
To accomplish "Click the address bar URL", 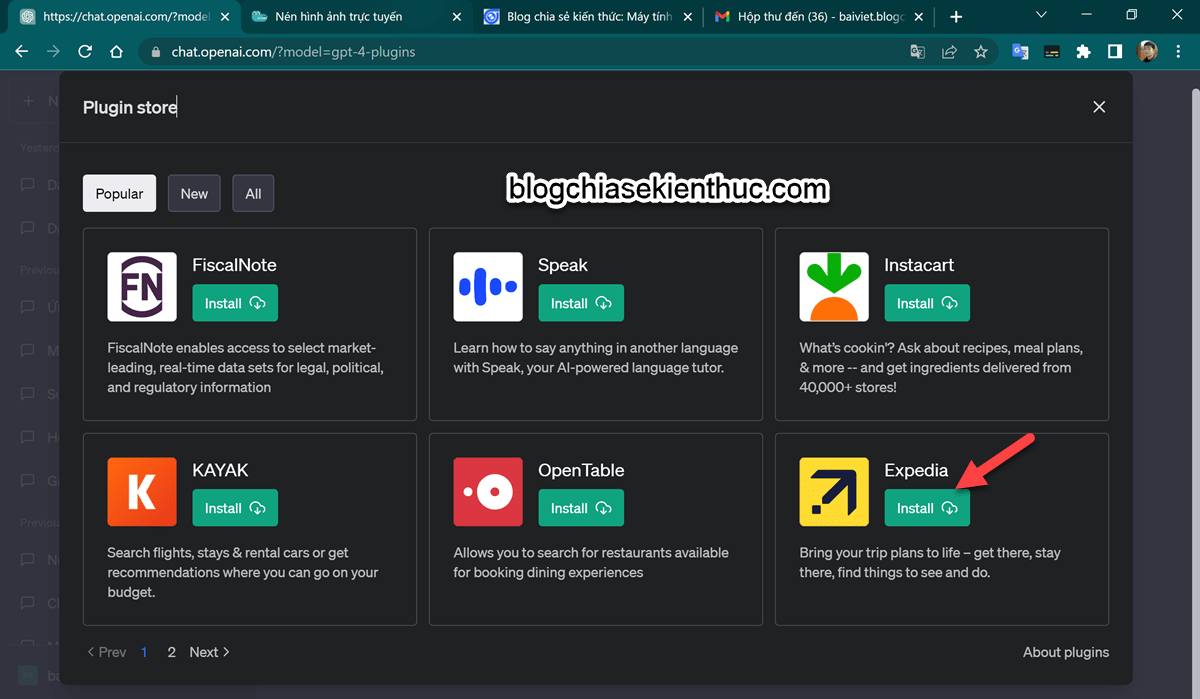I will click(x=293, y=52).
